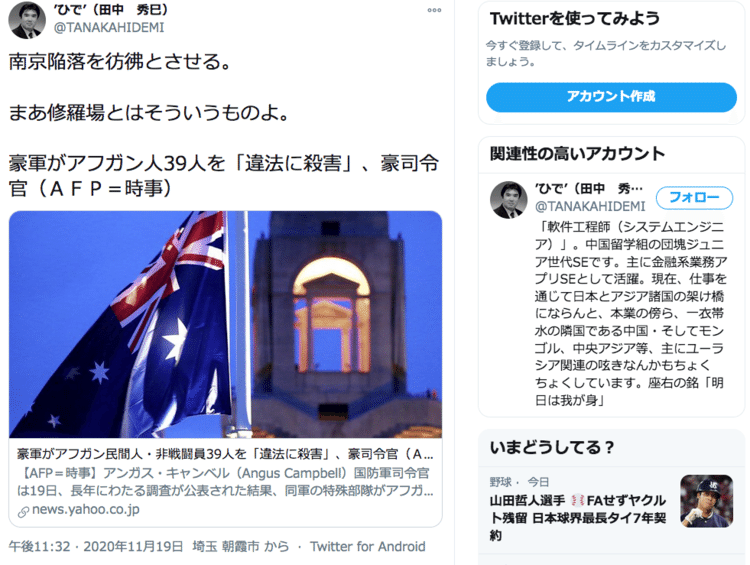Open the avatar in the related accounts panel
Viewport: 750px width, 565px height.
point(508,200)
